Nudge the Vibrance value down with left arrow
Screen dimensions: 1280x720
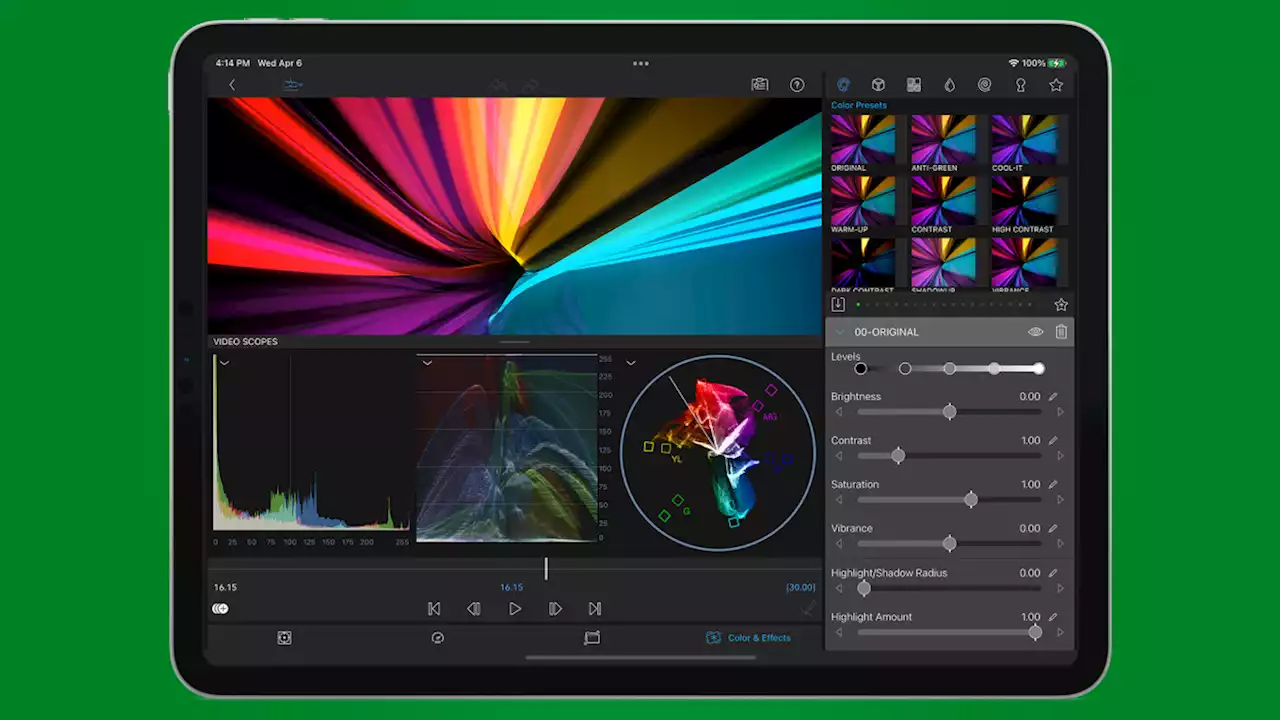pos(839,544)
